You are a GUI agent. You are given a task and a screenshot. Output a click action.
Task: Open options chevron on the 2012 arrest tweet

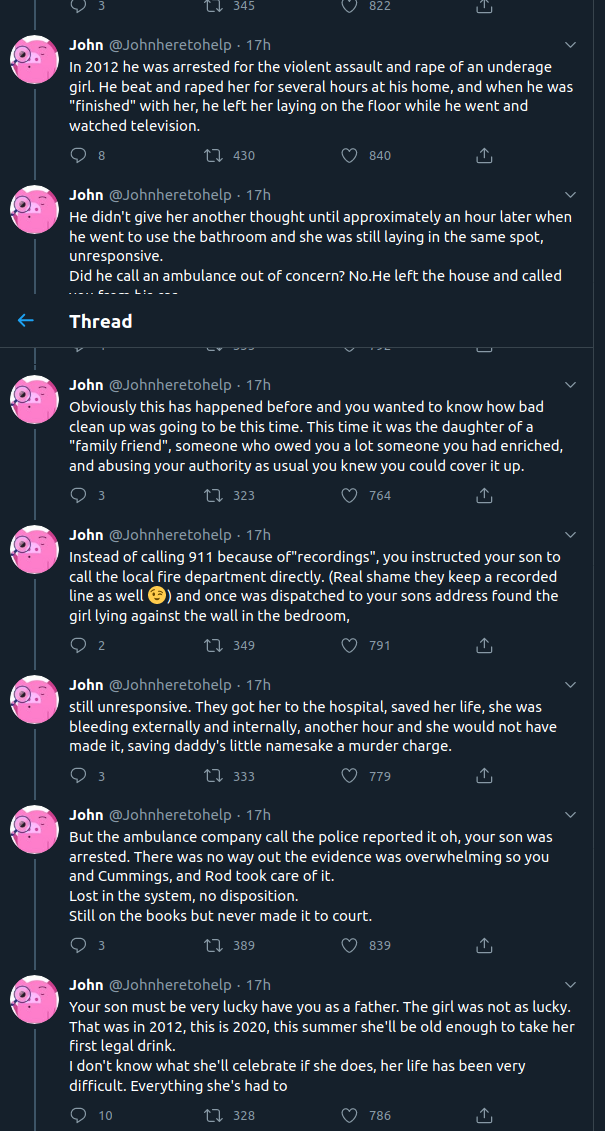coord(570,45)
